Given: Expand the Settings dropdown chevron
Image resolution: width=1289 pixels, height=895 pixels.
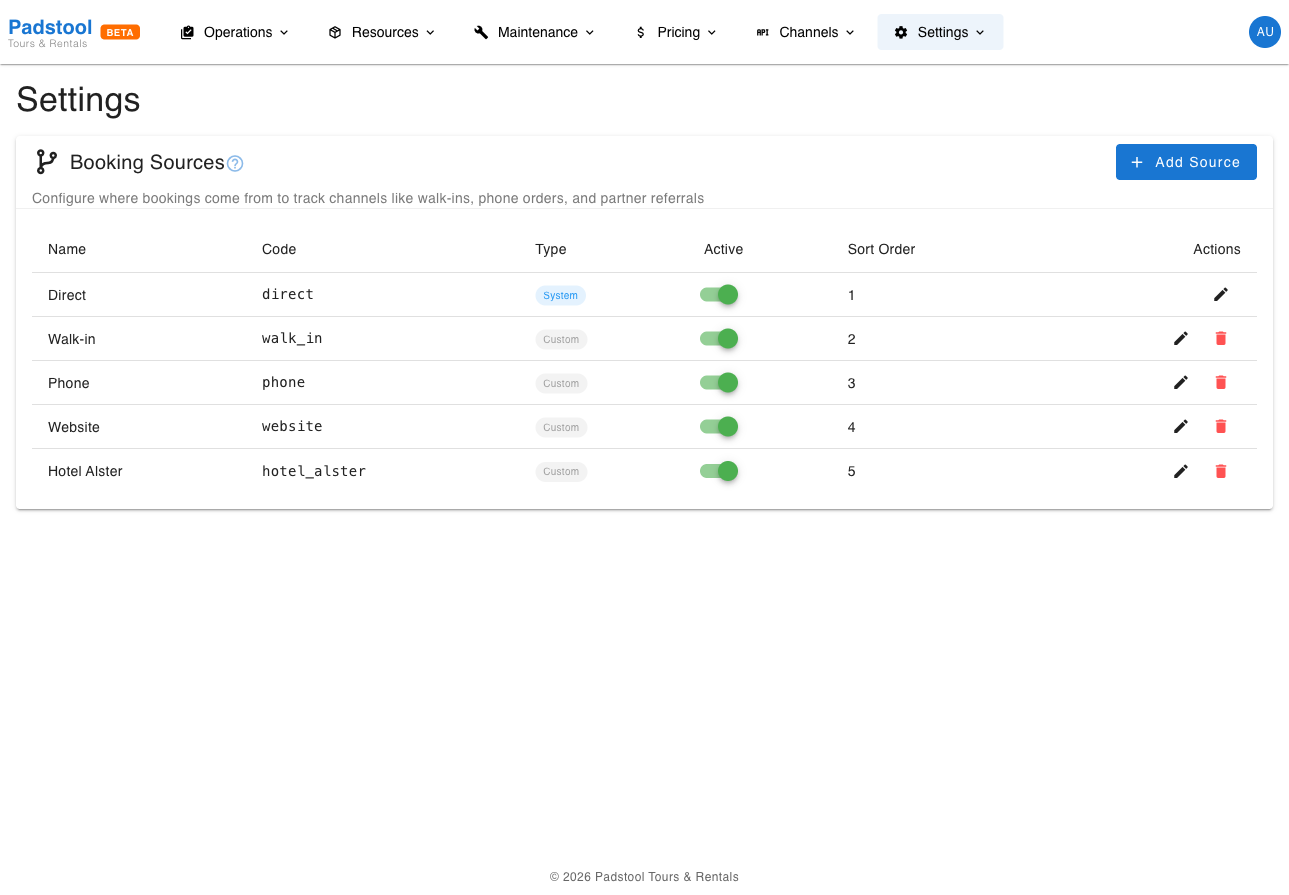Looking at the screenshot, I should point(980,32).
